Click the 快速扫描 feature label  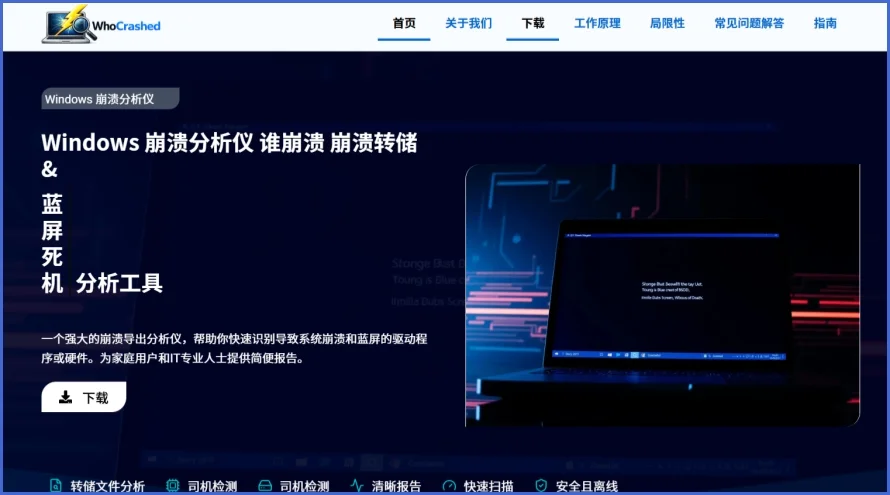488,486
